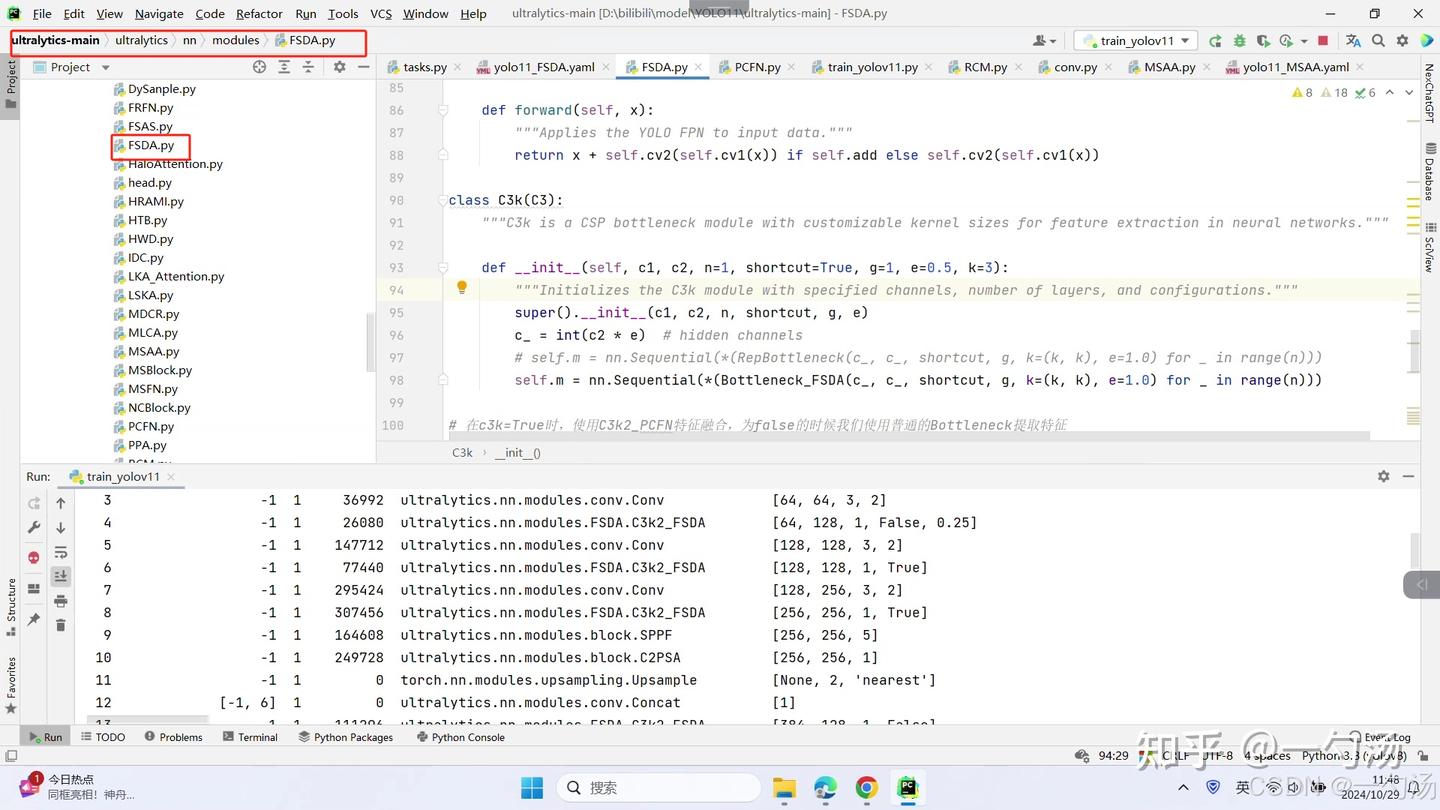Open Search Everywhere magnifier icon
Viewport: 1440px width, 810px height.
(1378, 41)
